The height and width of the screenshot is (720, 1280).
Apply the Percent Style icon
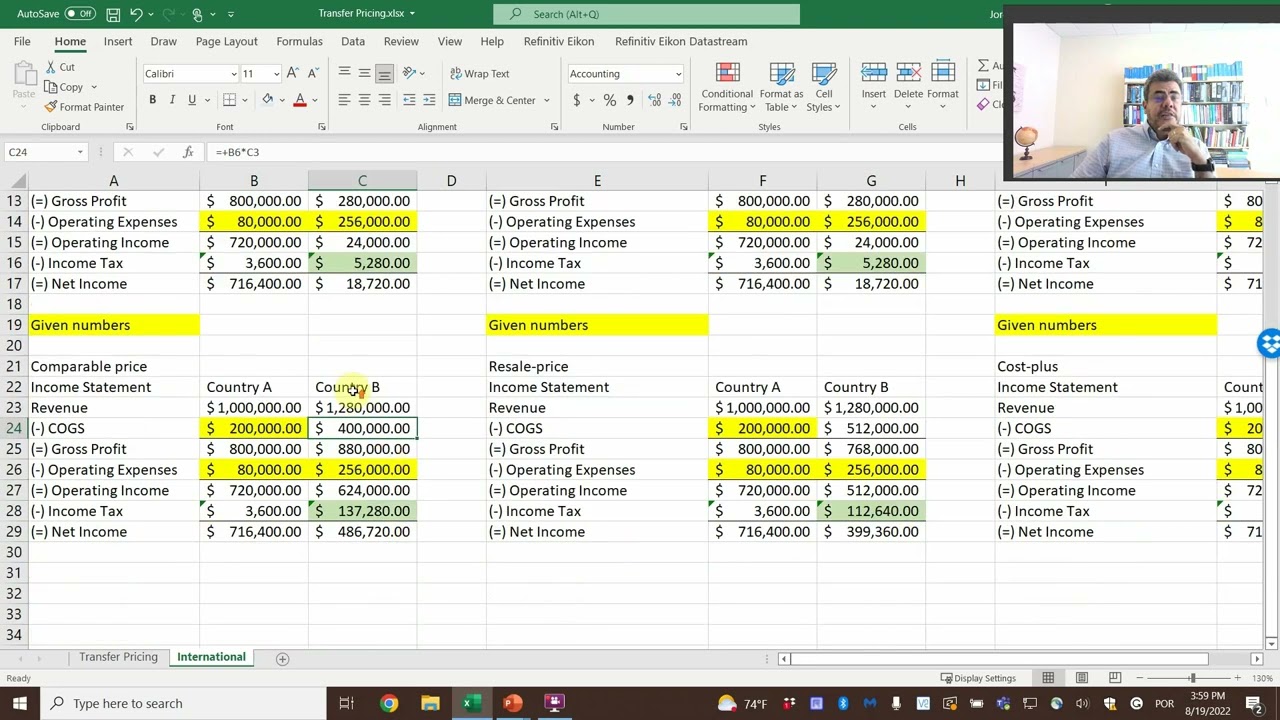609,100
